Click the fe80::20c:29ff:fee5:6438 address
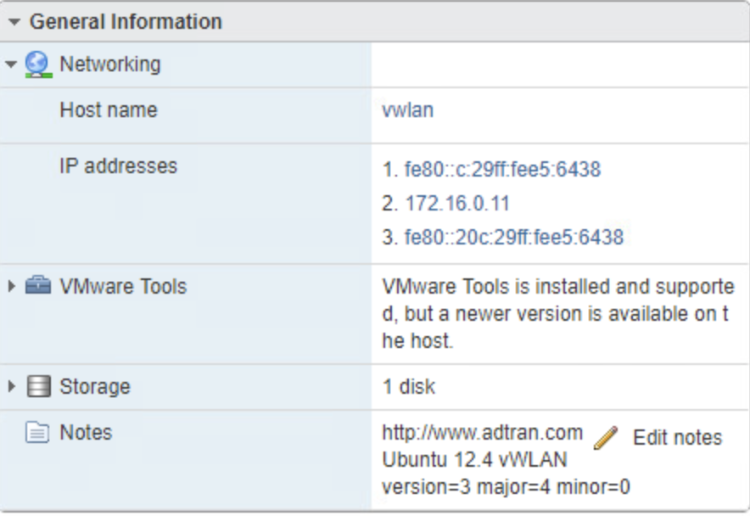Viewport: 750px width, 516px height. 513,238
